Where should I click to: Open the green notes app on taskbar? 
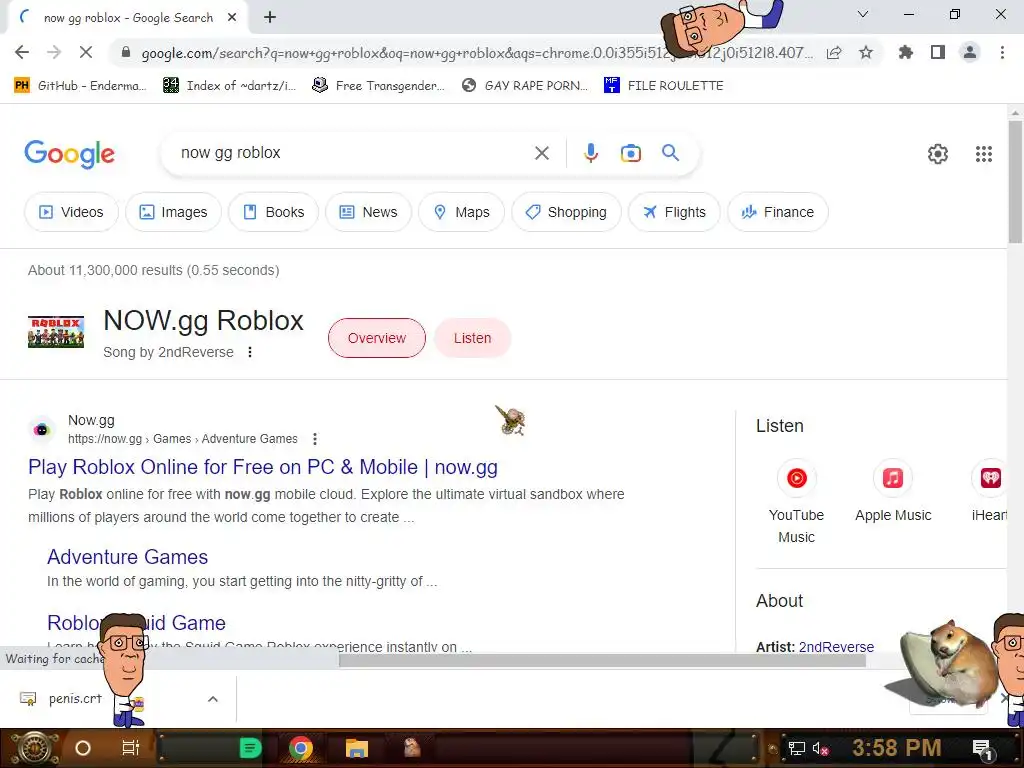250,748
